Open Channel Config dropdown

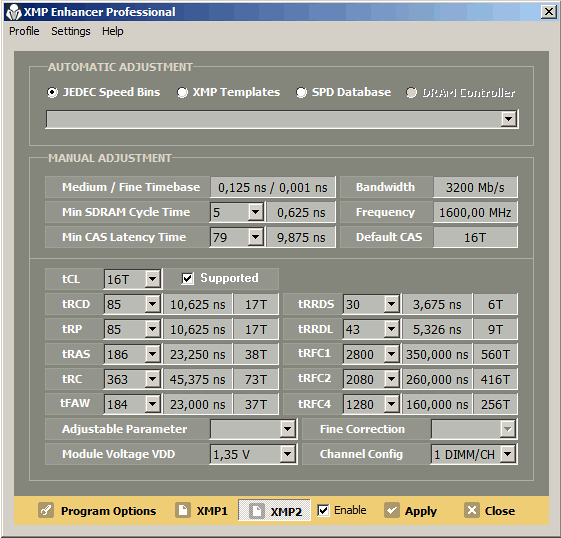[508, 454]
